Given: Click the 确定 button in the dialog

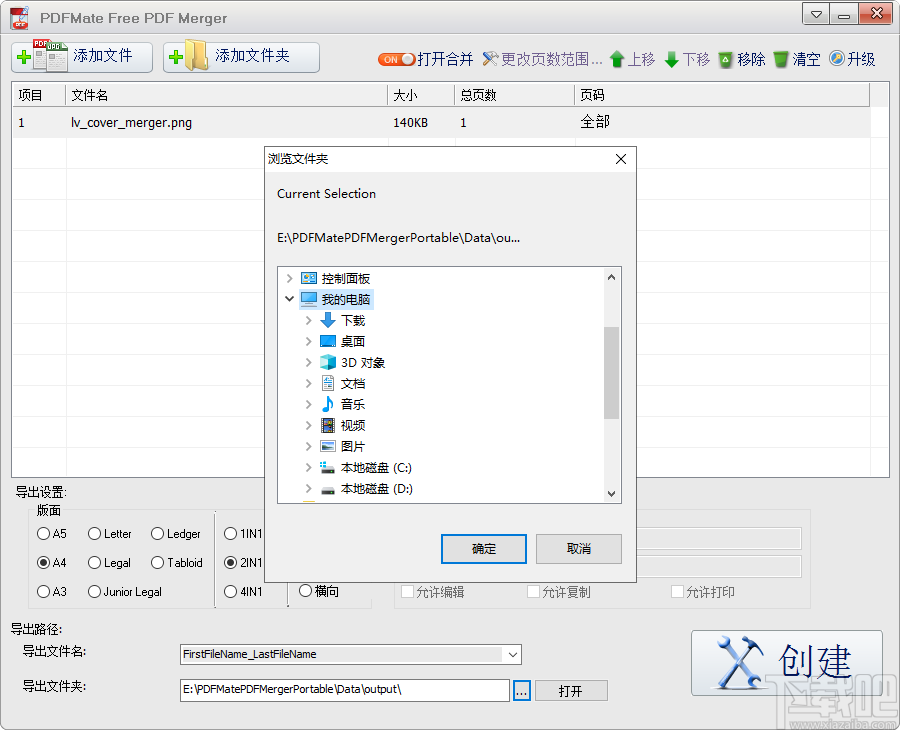Looking at the screenshot, I should (484, 548).
